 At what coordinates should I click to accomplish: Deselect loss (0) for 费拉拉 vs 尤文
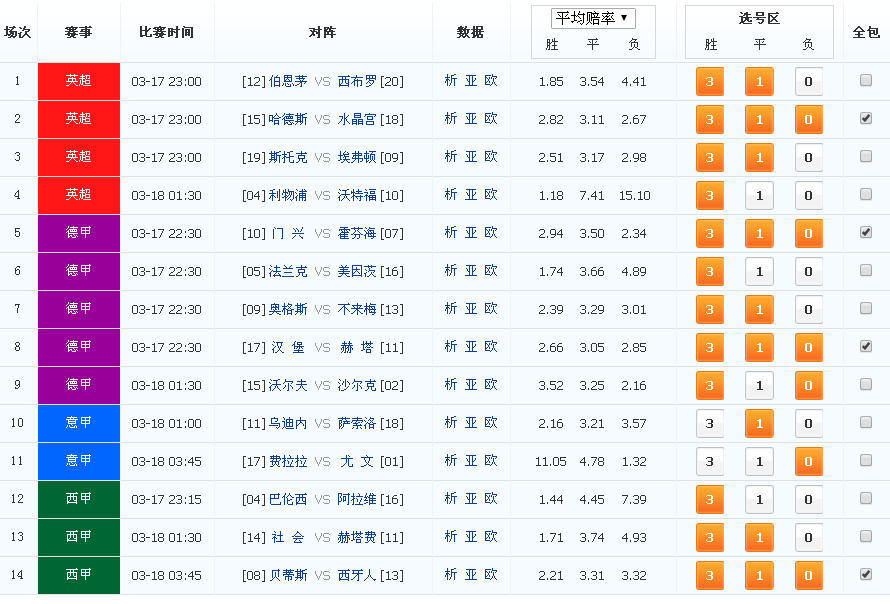808,462
